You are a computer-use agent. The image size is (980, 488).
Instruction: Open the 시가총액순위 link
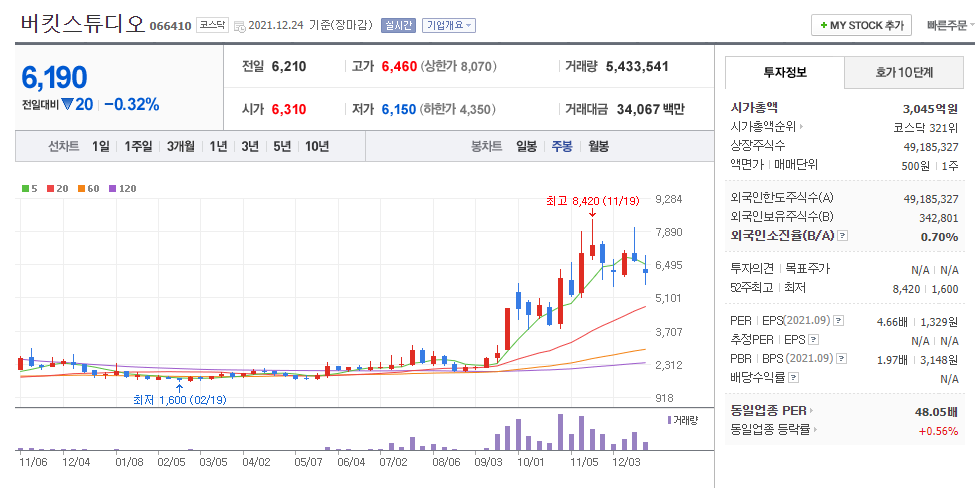pyautogui.click(x=763, y=127)
